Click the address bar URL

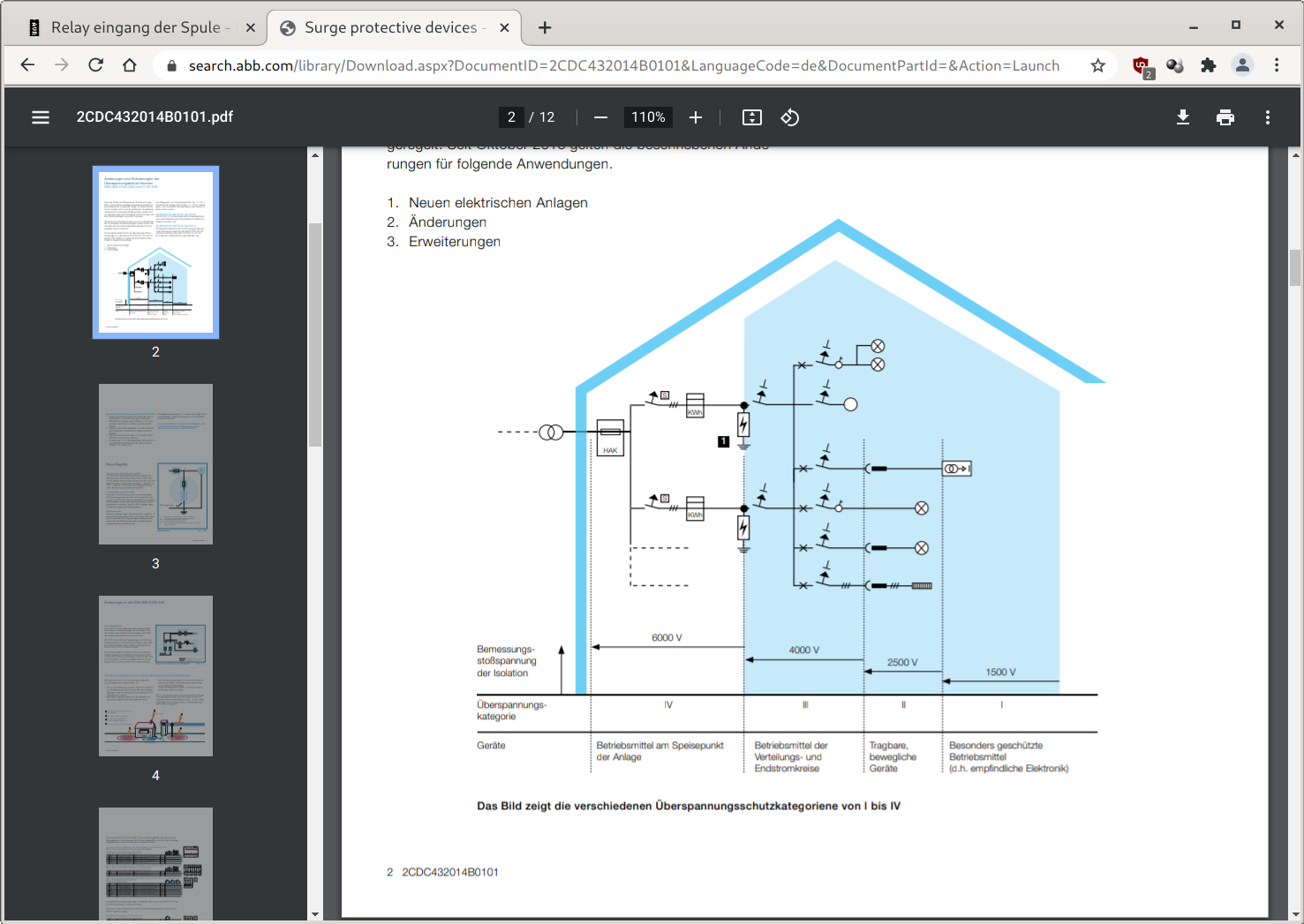coord(623,65)
